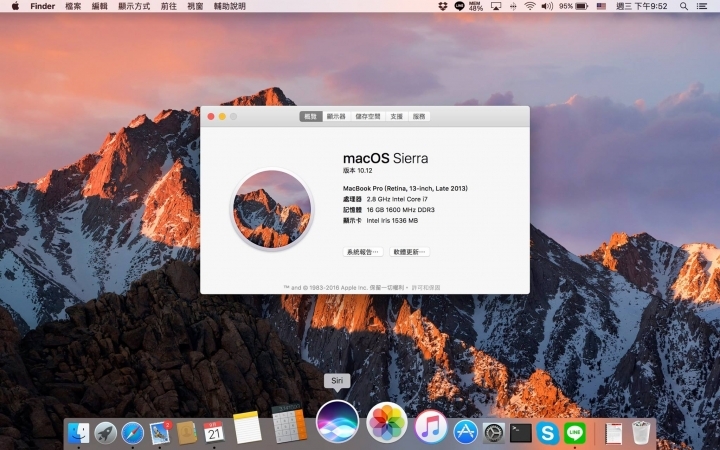Viewport: 720px width, 450px height.
Task: Open input source flag menu
Action: pyautogui.click(x=601, y=6)
